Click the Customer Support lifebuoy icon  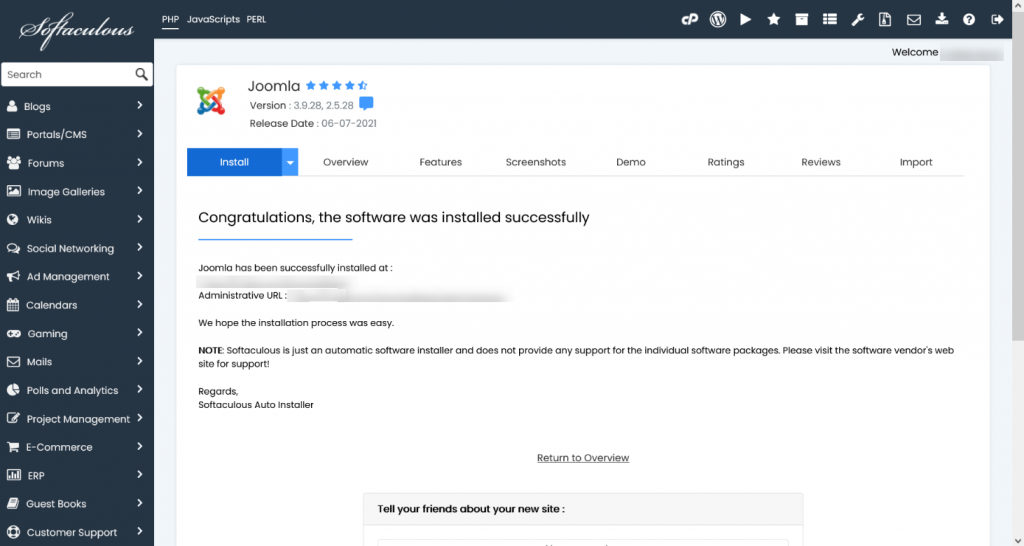(12, 532)
